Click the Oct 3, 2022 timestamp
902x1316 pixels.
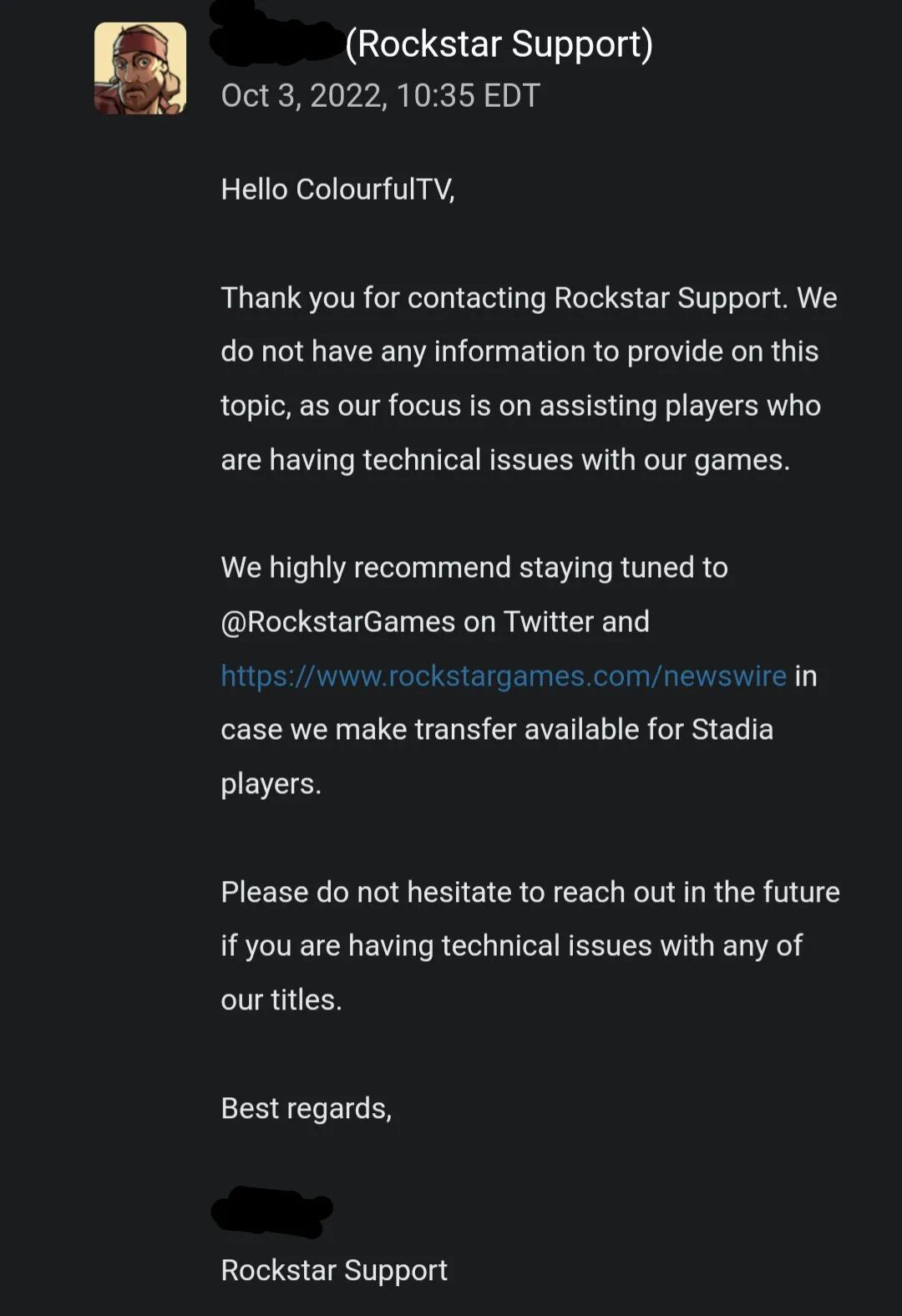click(380, 96)
